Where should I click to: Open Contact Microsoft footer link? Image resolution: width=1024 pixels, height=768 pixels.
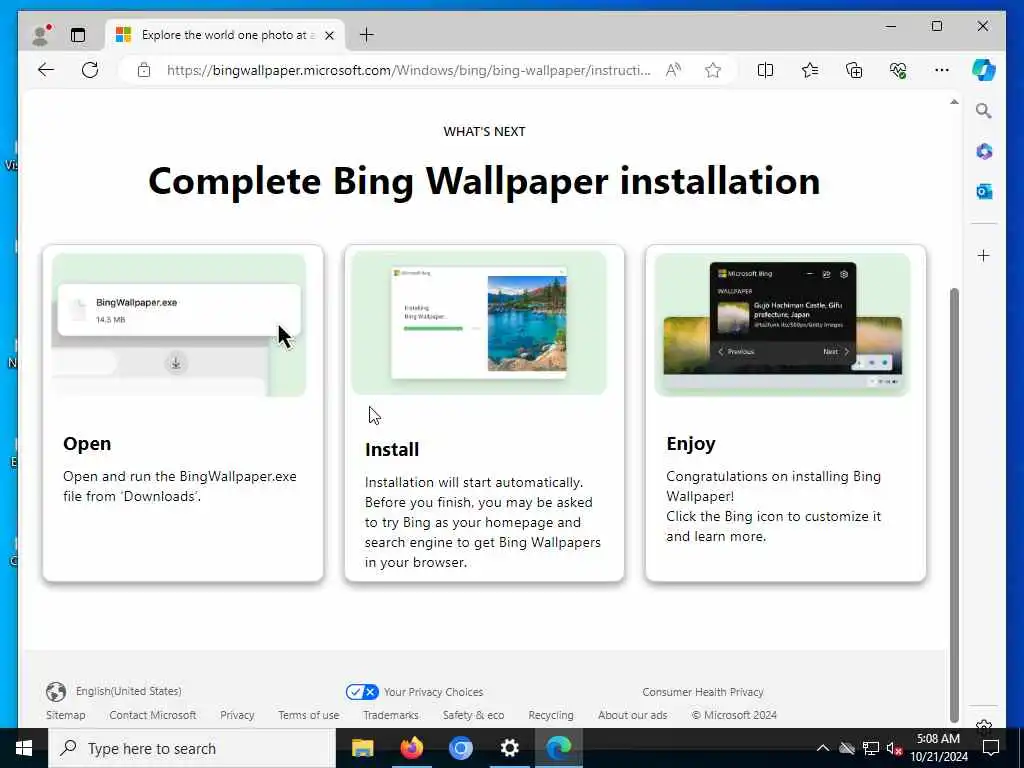tap(153, 715)
